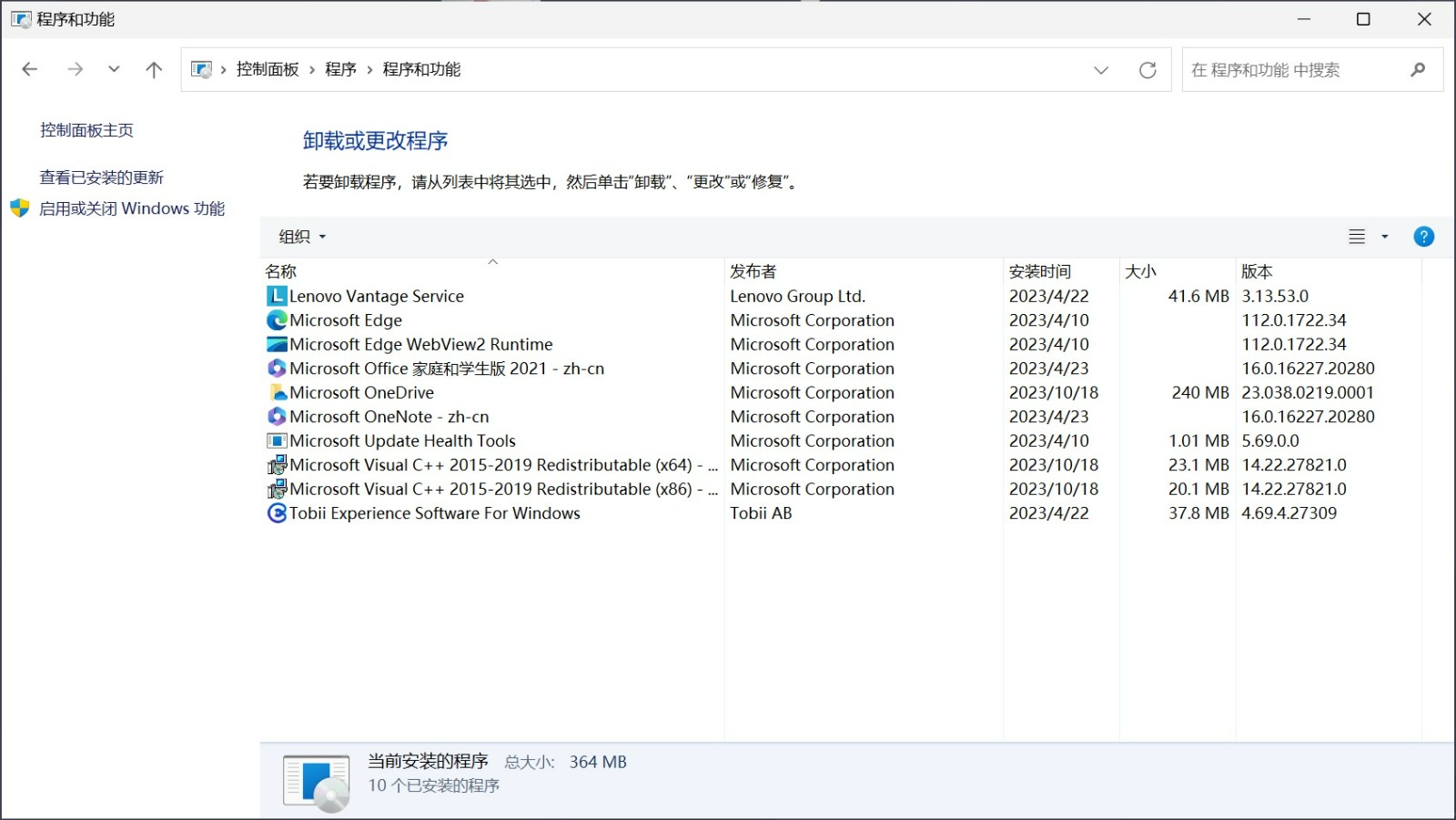
Task: Open 控制面板主页 link
Action: (86, 130)
